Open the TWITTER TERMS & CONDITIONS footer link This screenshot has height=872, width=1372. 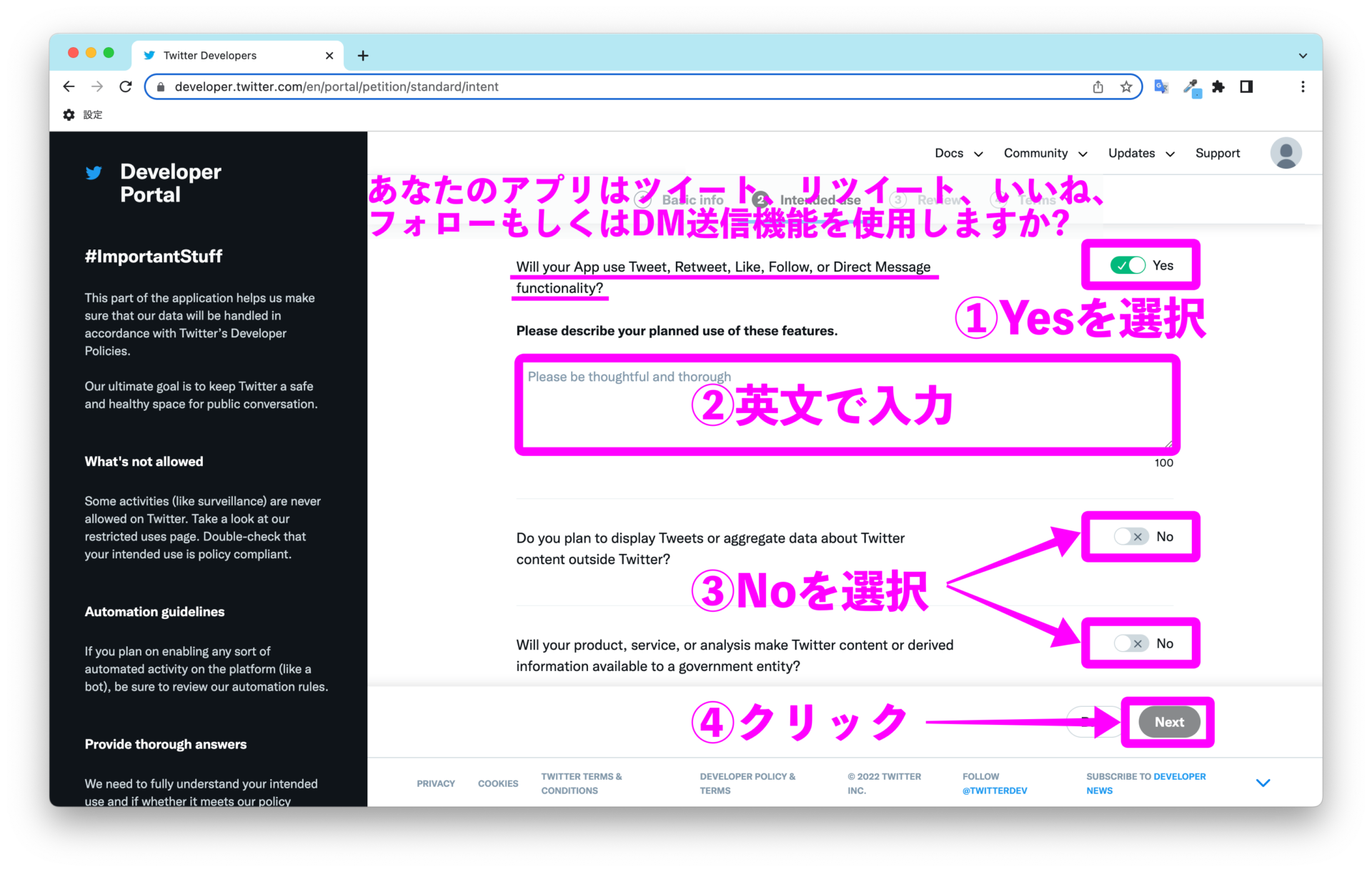click(581, 783)
